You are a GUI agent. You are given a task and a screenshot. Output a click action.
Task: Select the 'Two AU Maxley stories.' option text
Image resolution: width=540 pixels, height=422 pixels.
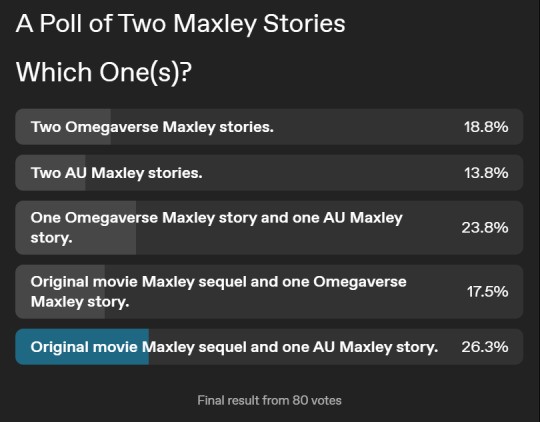(x=116, y=173)
